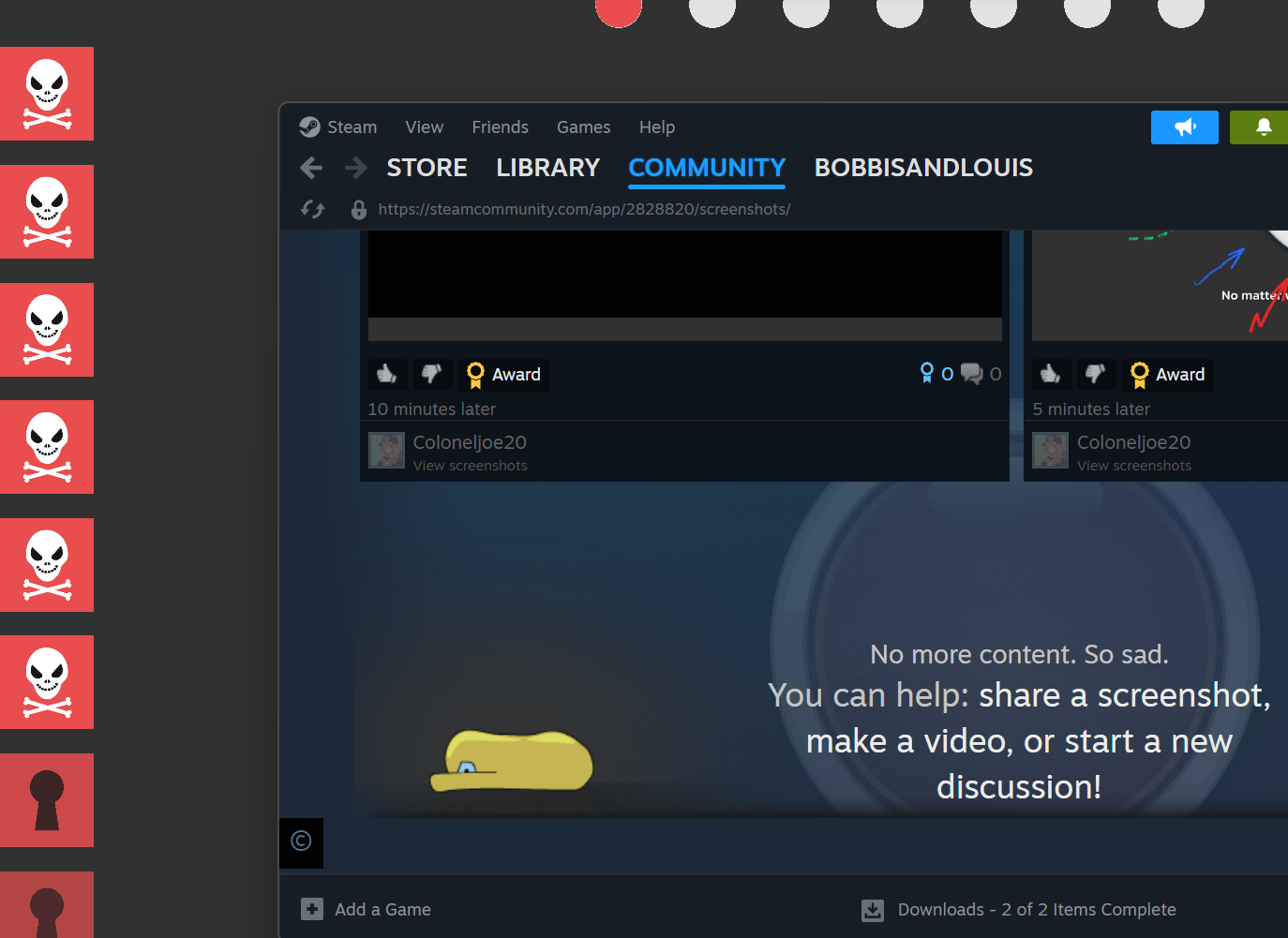View screenshots link under "10 minutes later" card
The image size is (1288, 938).
coord(470,466)
